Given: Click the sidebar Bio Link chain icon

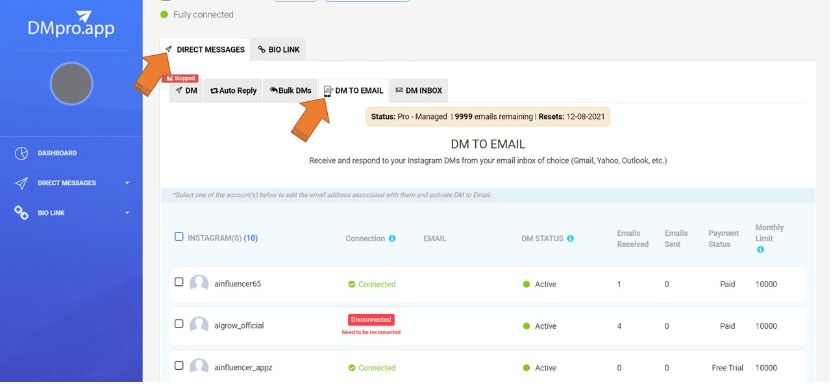Looking at the screenshot, I should click(x=21, y=213).
